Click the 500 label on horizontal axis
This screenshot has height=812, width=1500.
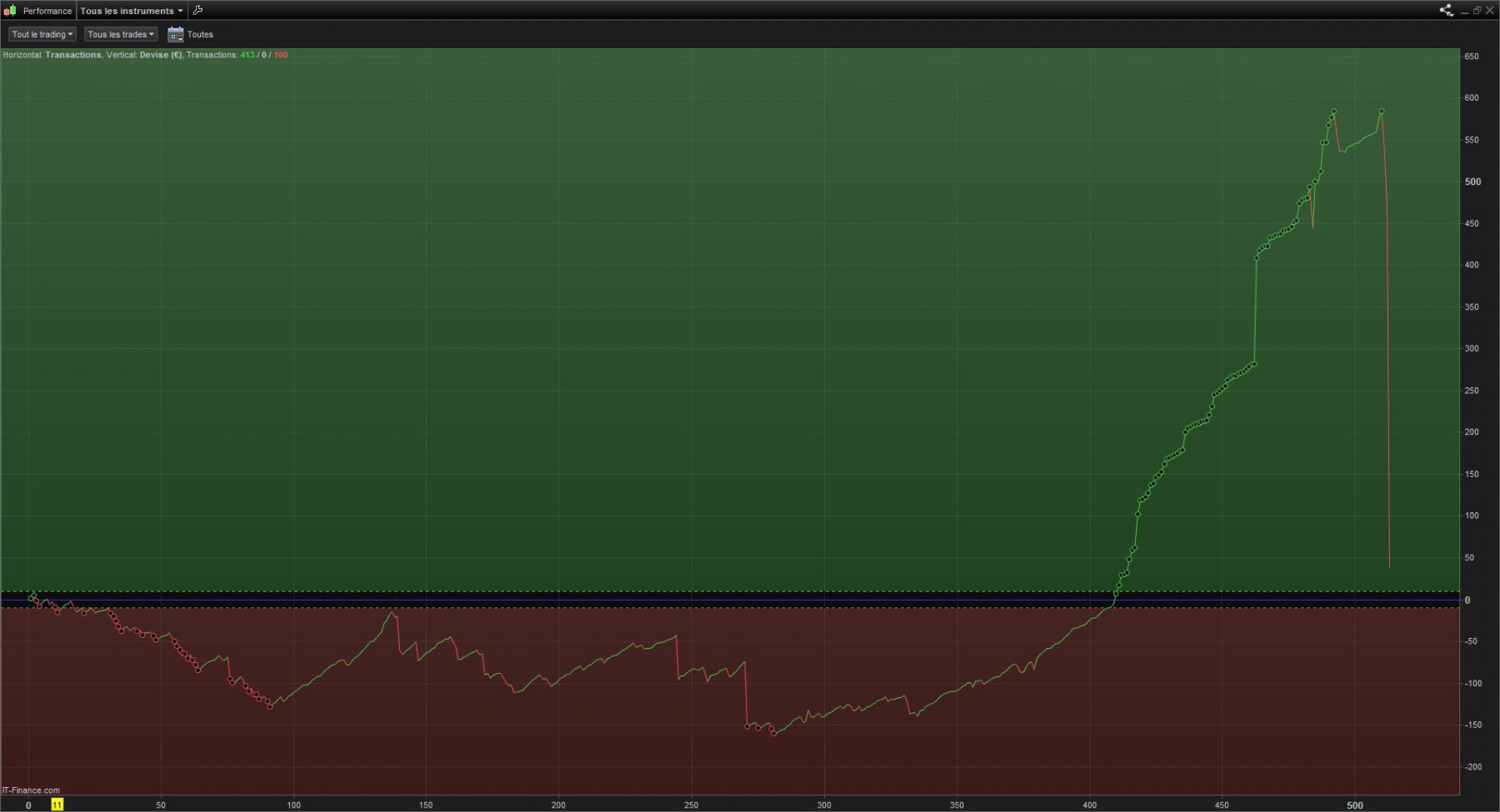pos(1355,805)
